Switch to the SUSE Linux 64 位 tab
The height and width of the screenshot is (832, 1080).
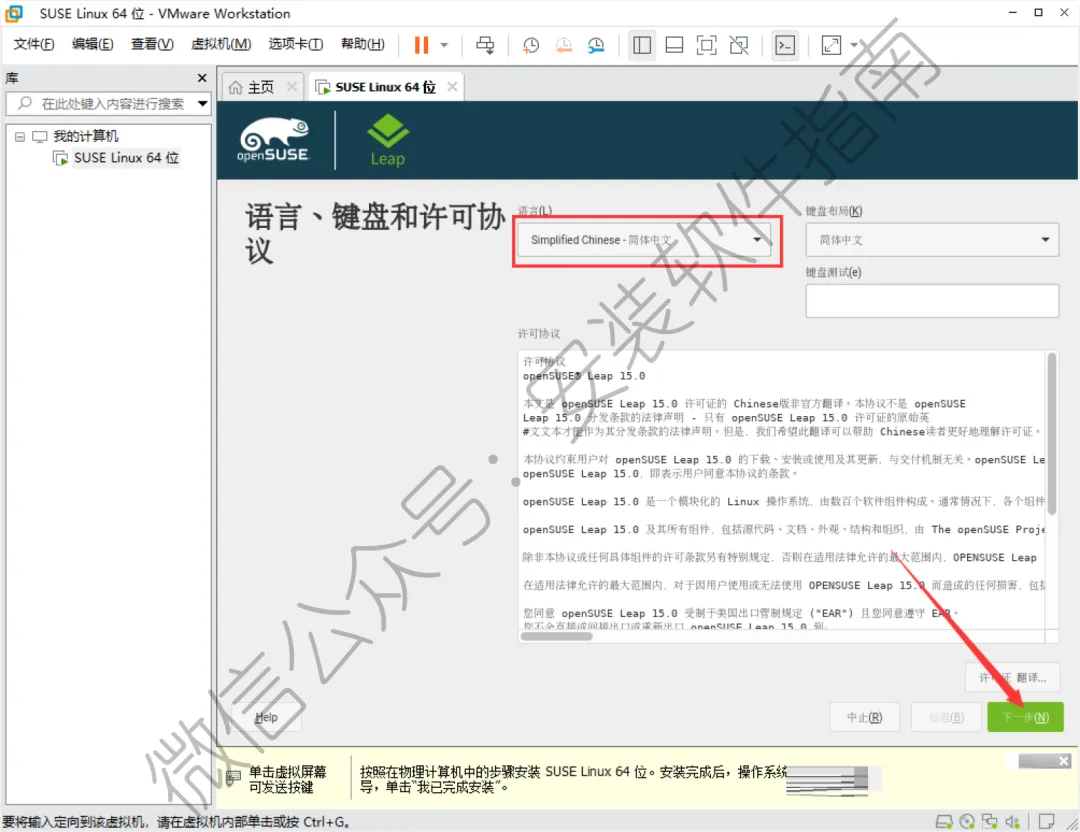(385, 87)
